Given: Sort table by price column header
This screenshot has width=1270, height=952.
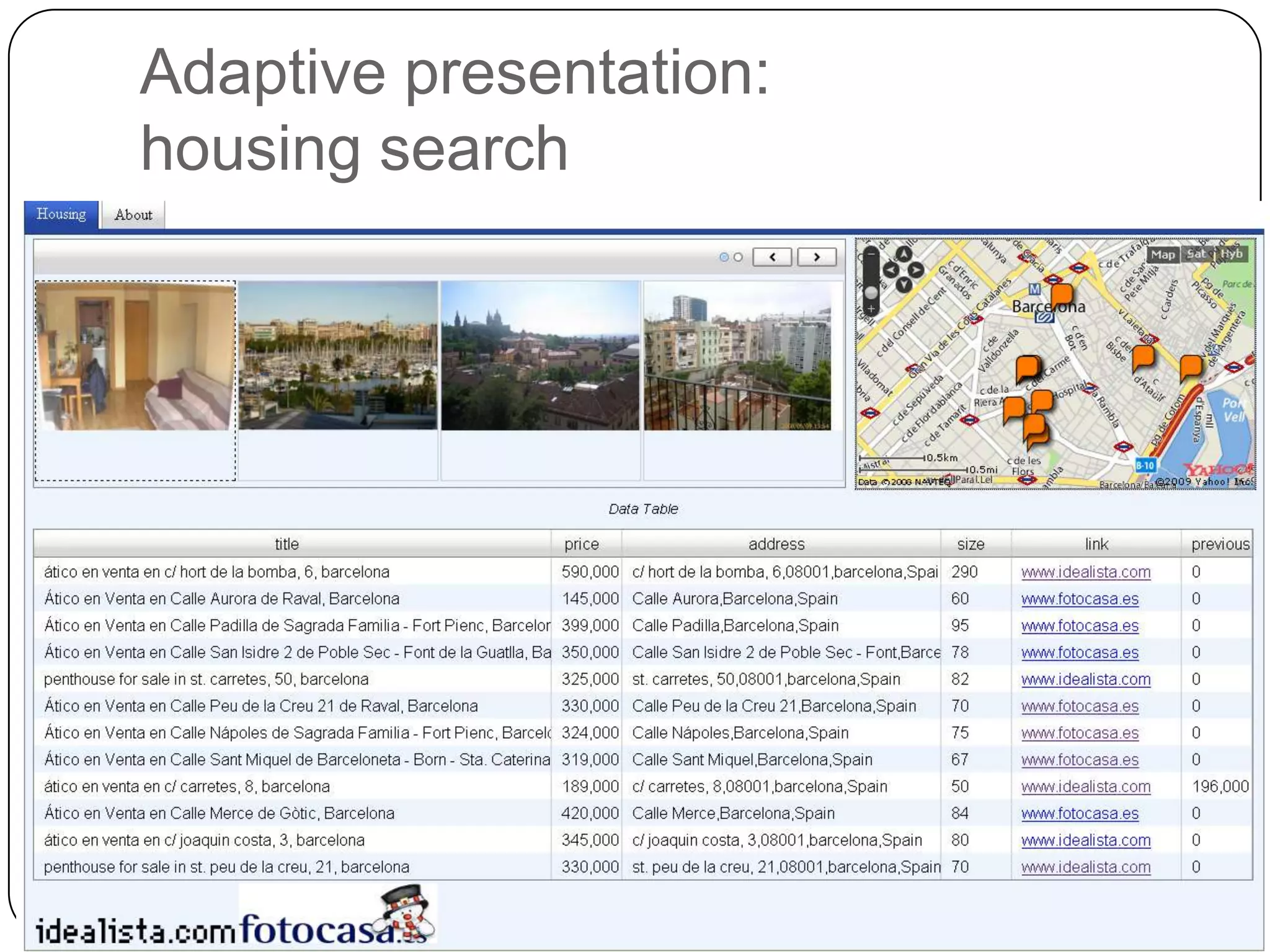Looking at the screenshot, I should [x=582, y=544].
